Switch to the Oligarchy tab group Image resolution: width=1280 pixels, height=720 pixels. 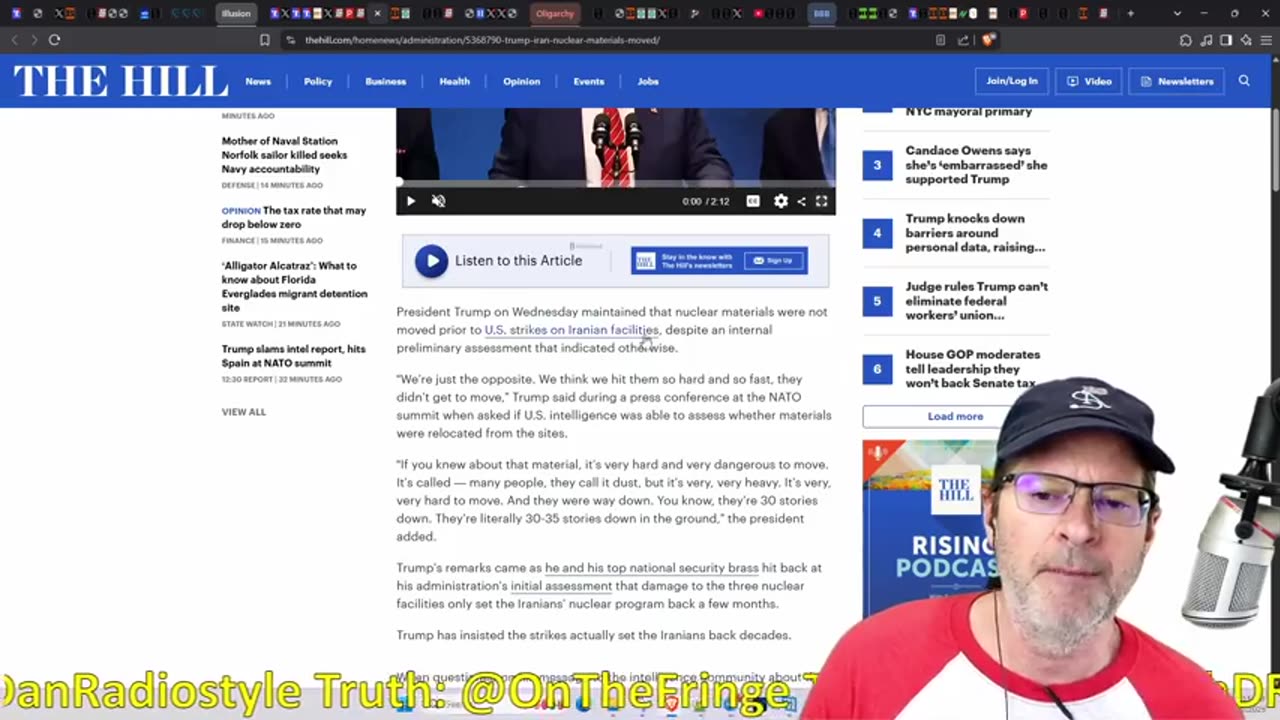(555, 14)
